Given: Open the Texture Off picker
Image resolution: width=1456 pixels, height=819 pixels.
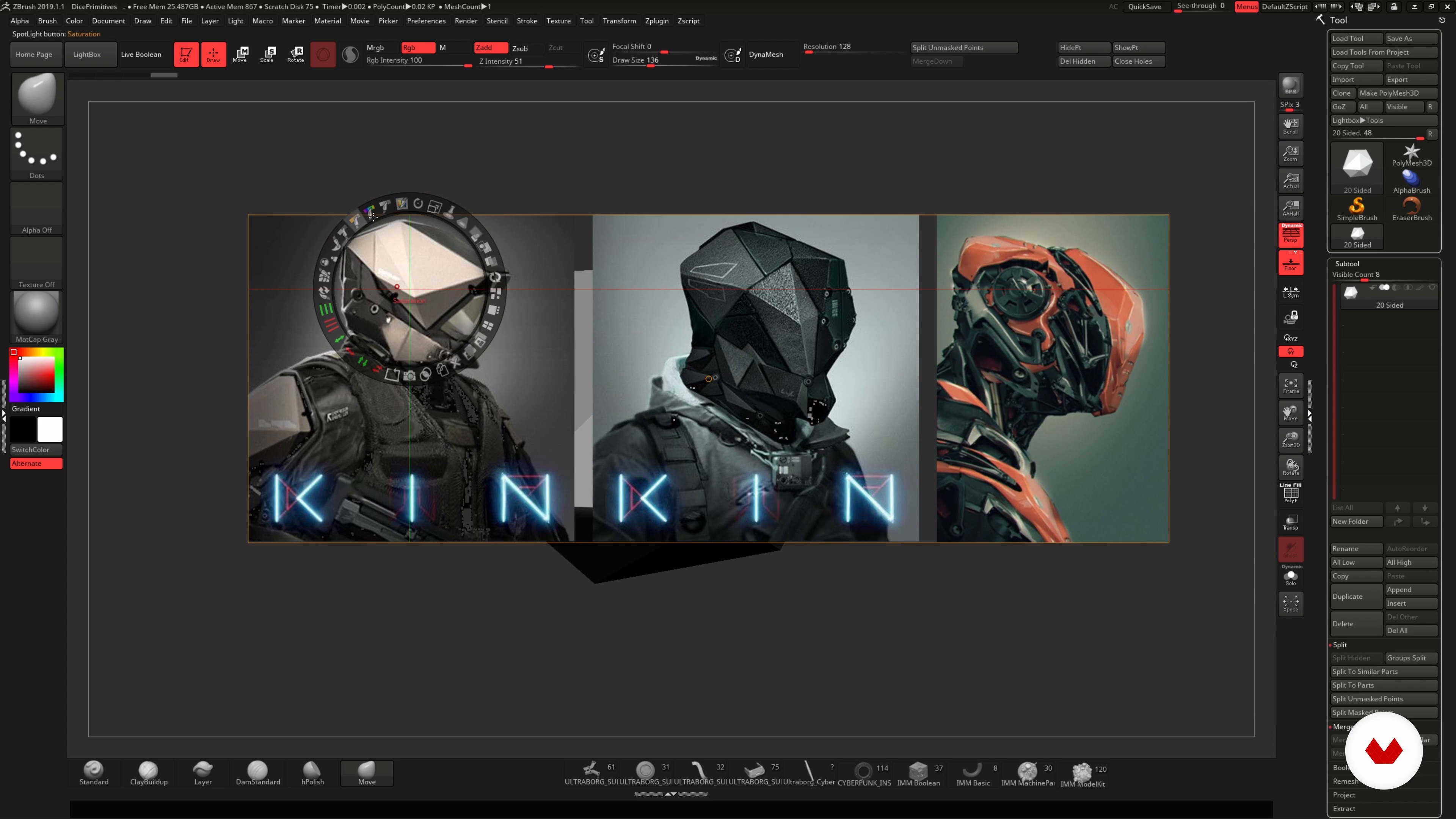Looking at the screenshot, I should pos(37,264).
